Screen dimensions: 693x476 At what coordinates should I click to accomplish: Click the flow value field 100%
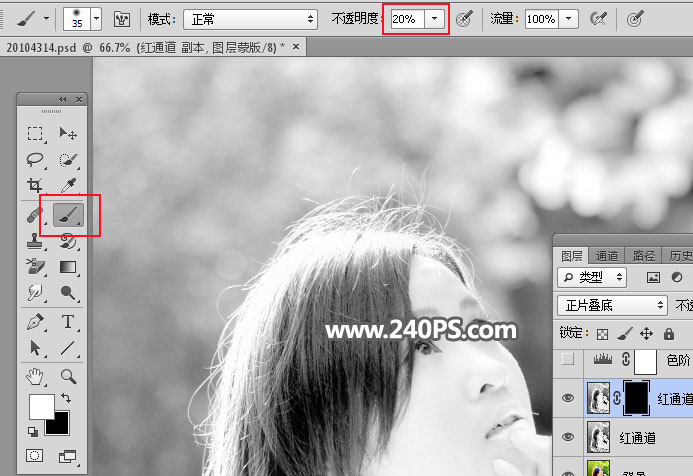click(x=542, y=19)
